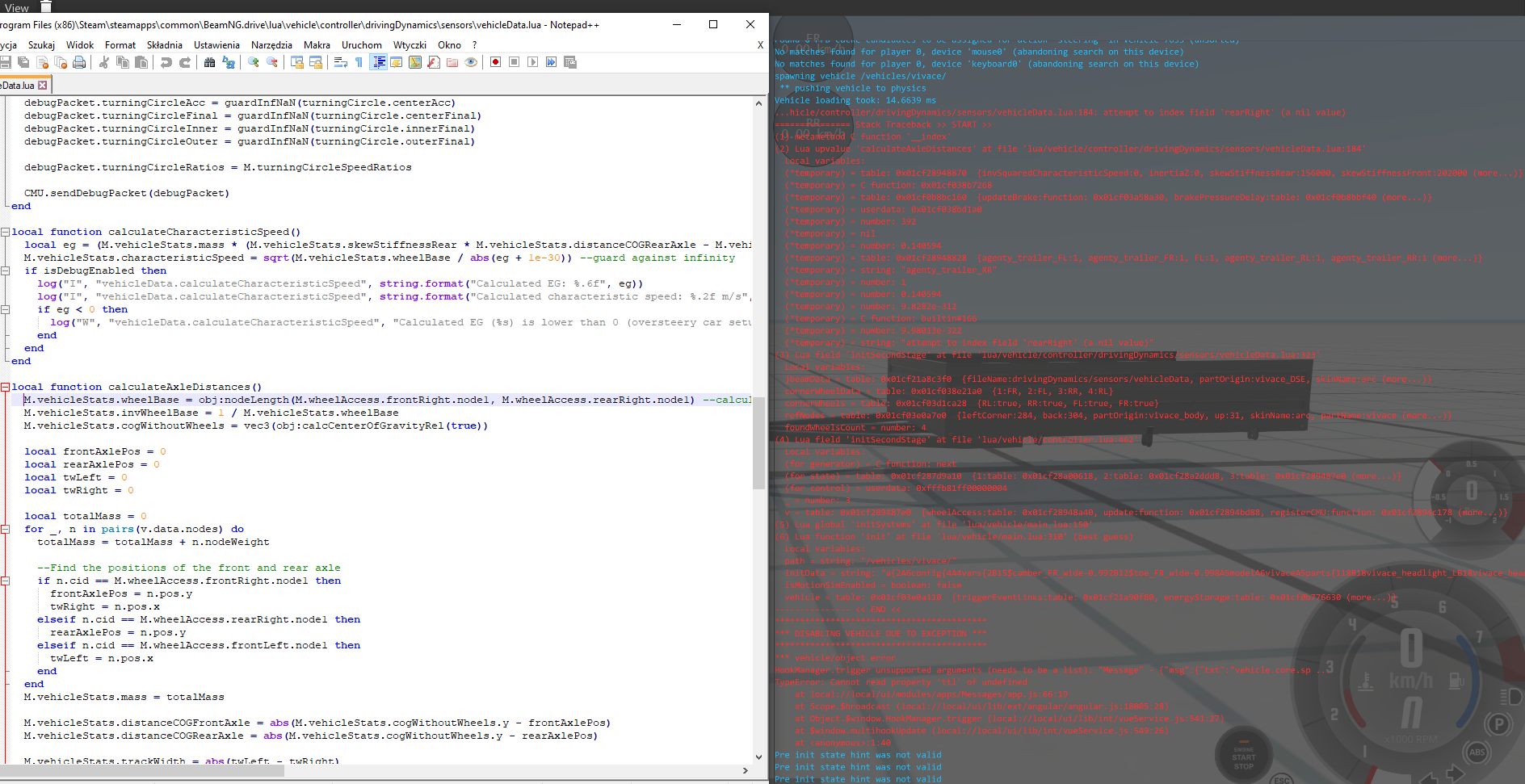This screenshot has height=784, width=1525.
Task: Stop macro recording
Action: coord(515,62)
